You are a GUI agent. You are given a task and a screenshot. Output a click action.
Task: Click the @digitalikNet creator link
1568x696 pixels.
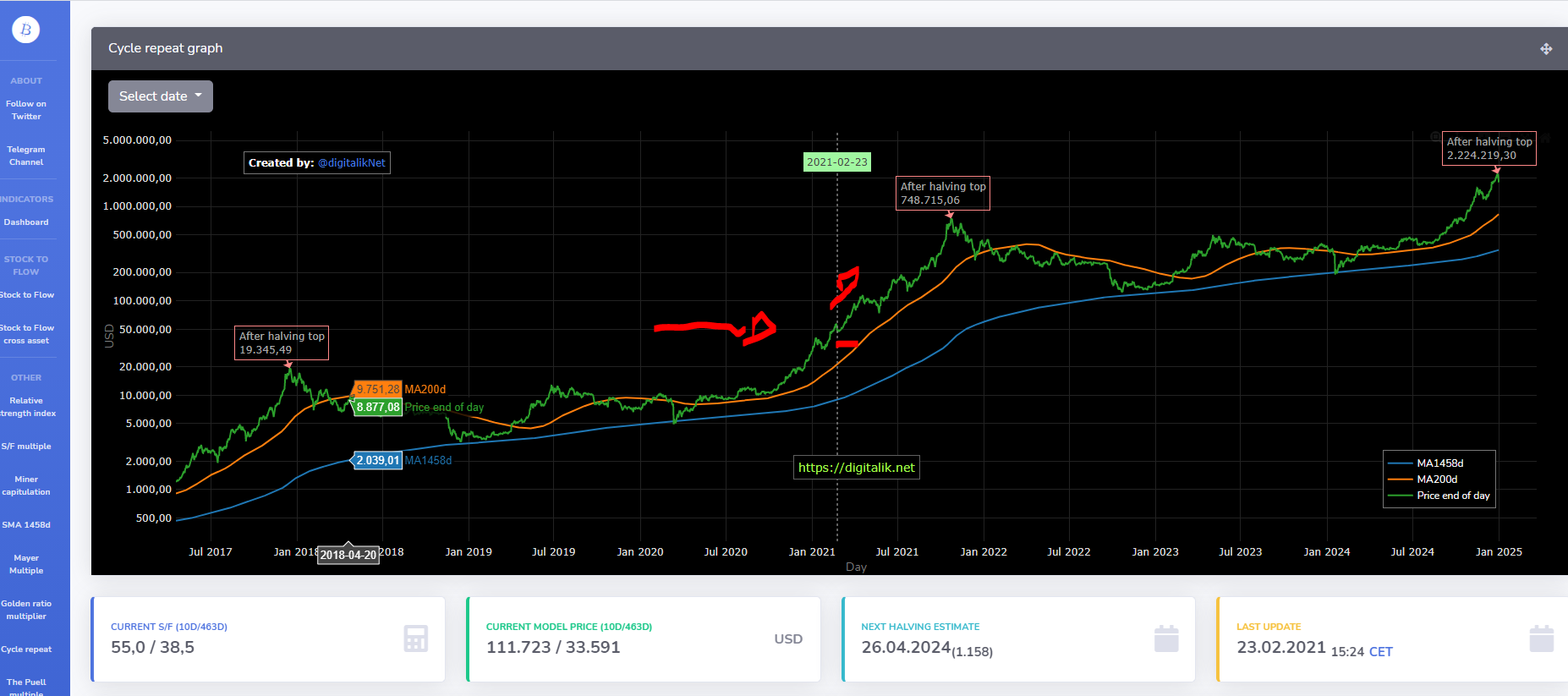(x=351, y=163)
